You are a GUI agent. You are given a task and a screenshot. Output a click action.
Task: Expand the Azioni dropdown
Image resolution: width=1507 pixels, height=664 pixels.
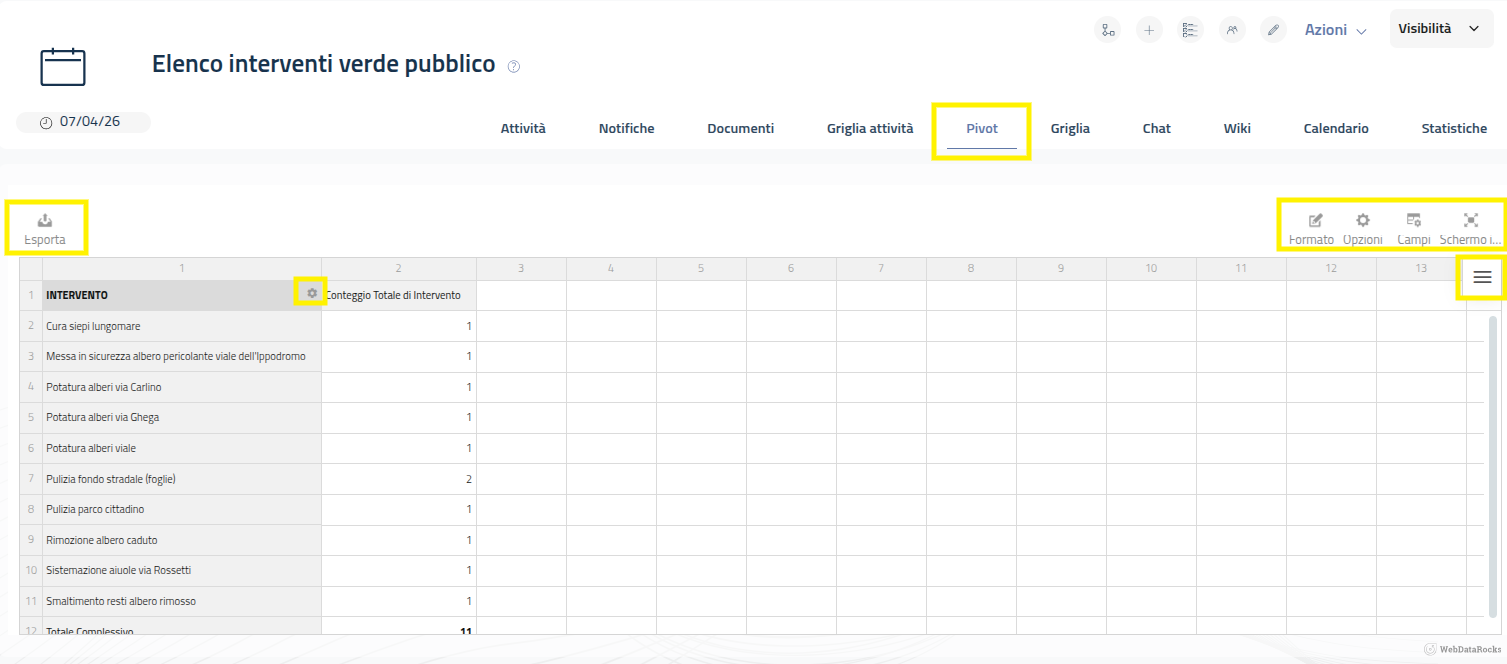1335,30
